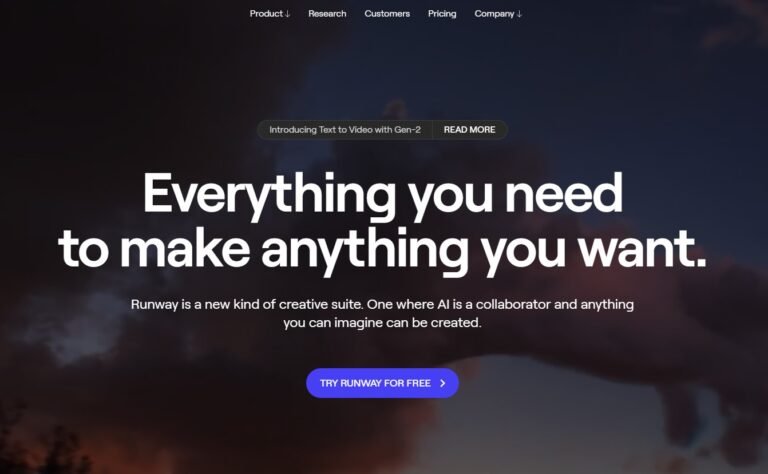Click the Gen-2 text in the banner

pyautogui.click(x=407, y=130)
